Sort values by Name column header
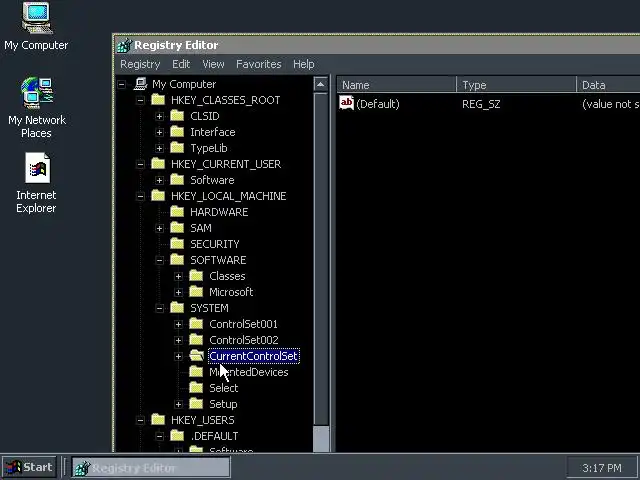 click(x=396, y=84)
